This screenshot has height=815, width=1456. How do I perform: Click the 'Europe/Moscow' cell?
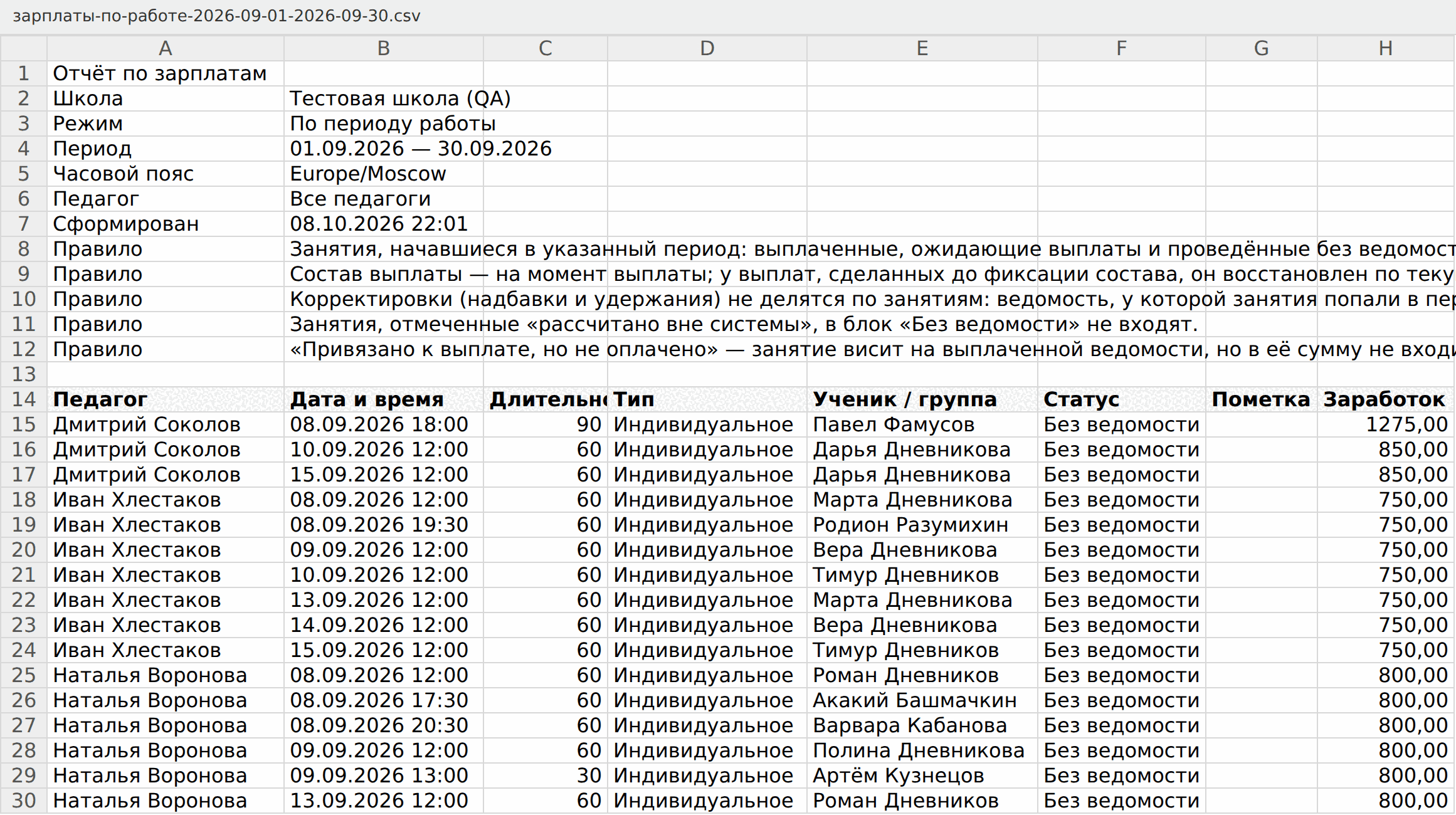click(x=384, y=174)
